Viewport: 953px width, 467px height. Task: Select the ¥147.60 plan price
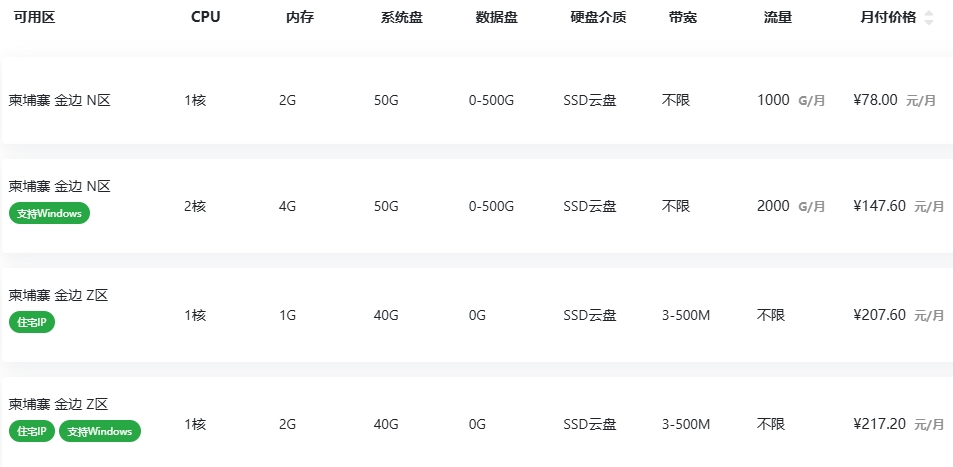(x=879, y=206)
